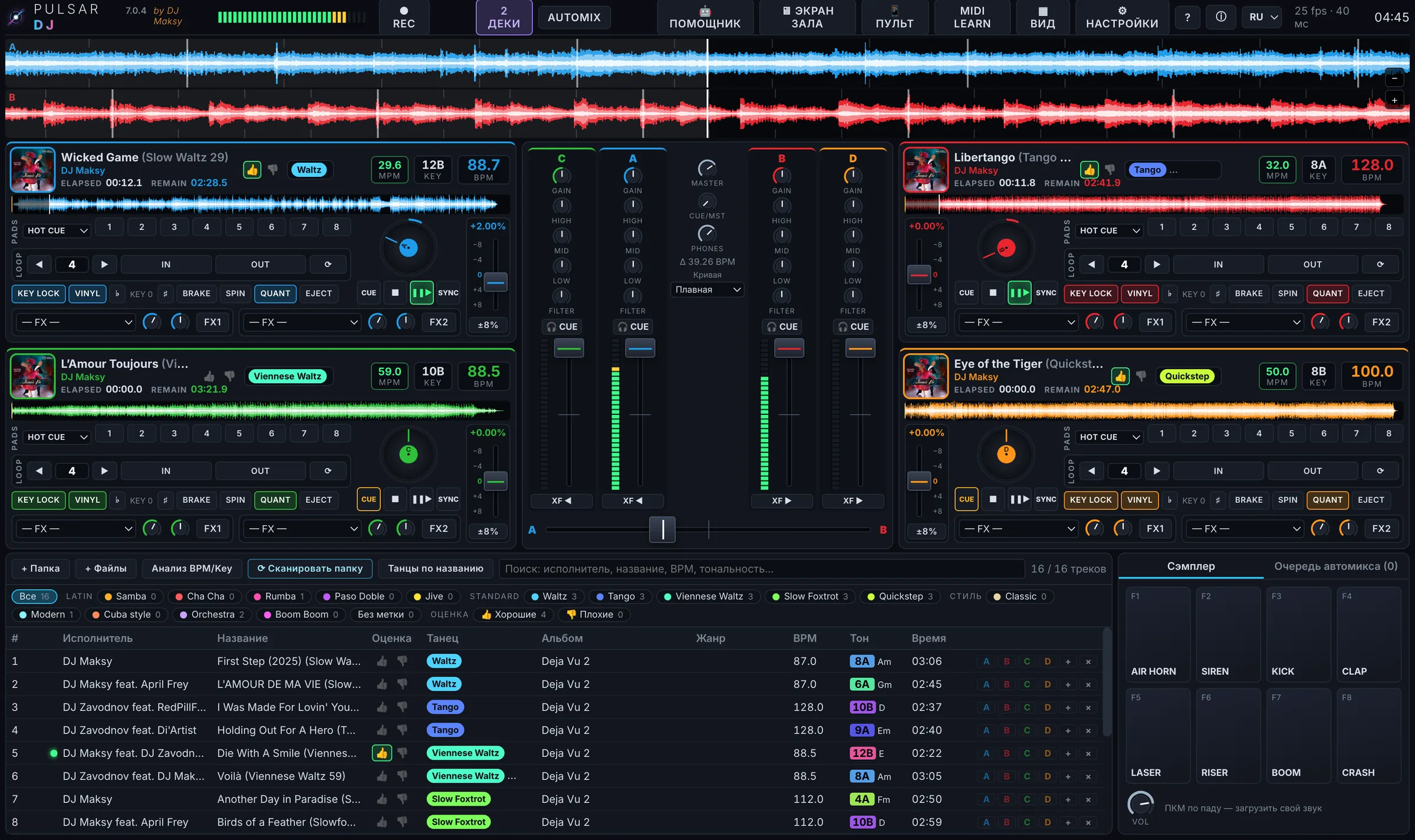Open НАСТРОЙКИ settings menu
Image resolution: width=1415 pixels, height=840 pixels.
[1122, 17]
